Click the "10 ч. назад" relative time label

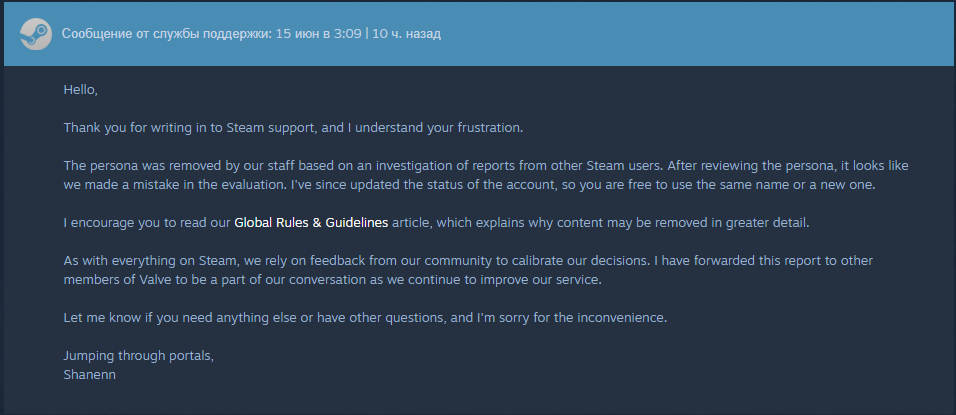406,34
